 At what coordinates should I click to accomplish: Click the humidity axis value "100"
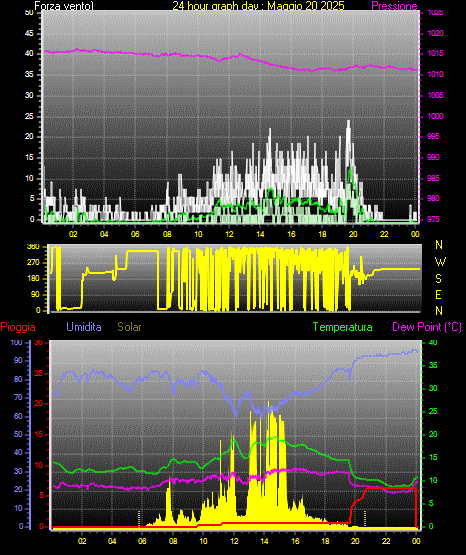pos(16,343)
